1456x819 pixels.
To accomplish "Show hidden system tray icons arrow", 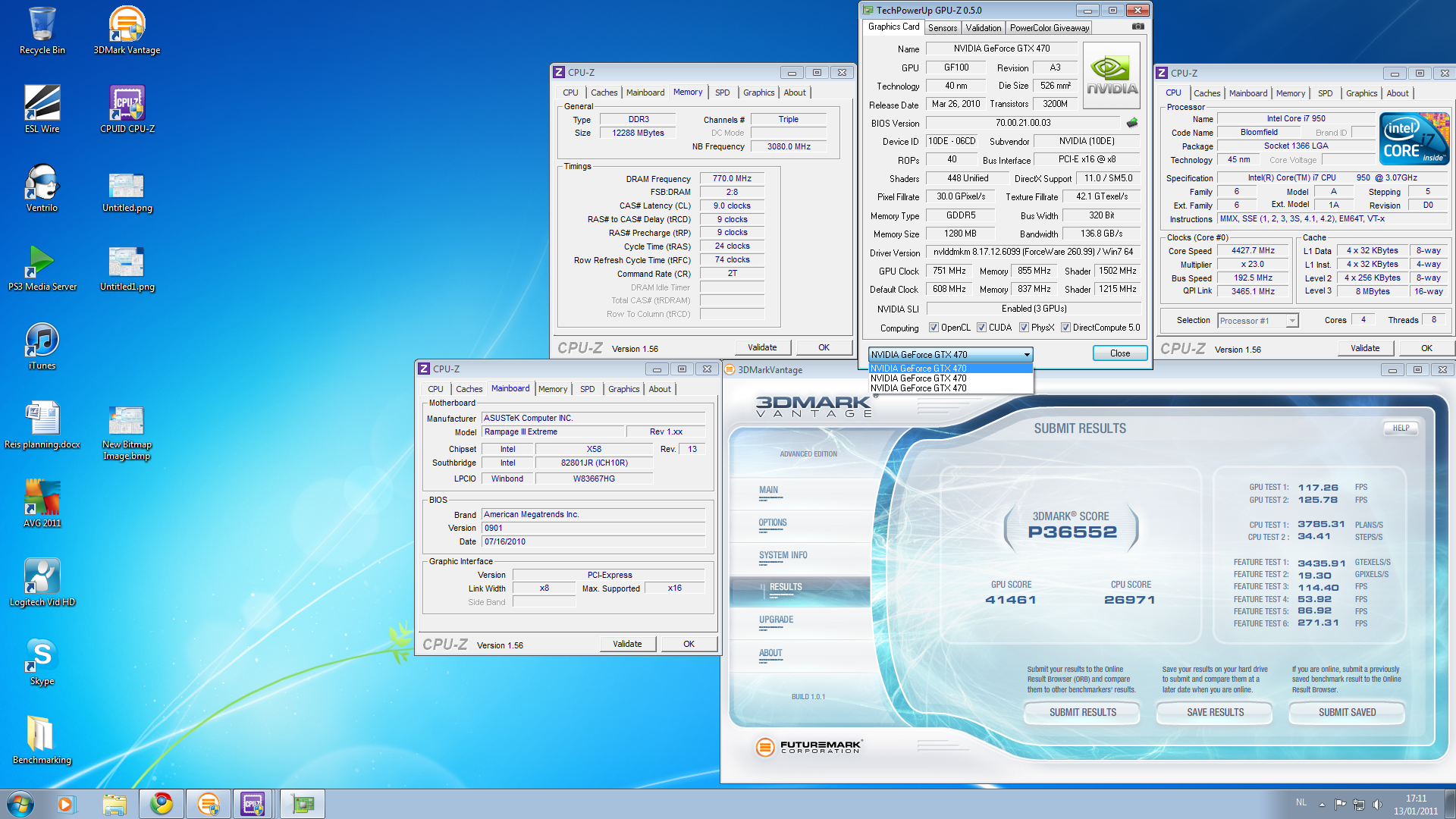I will coord(1322,804).
